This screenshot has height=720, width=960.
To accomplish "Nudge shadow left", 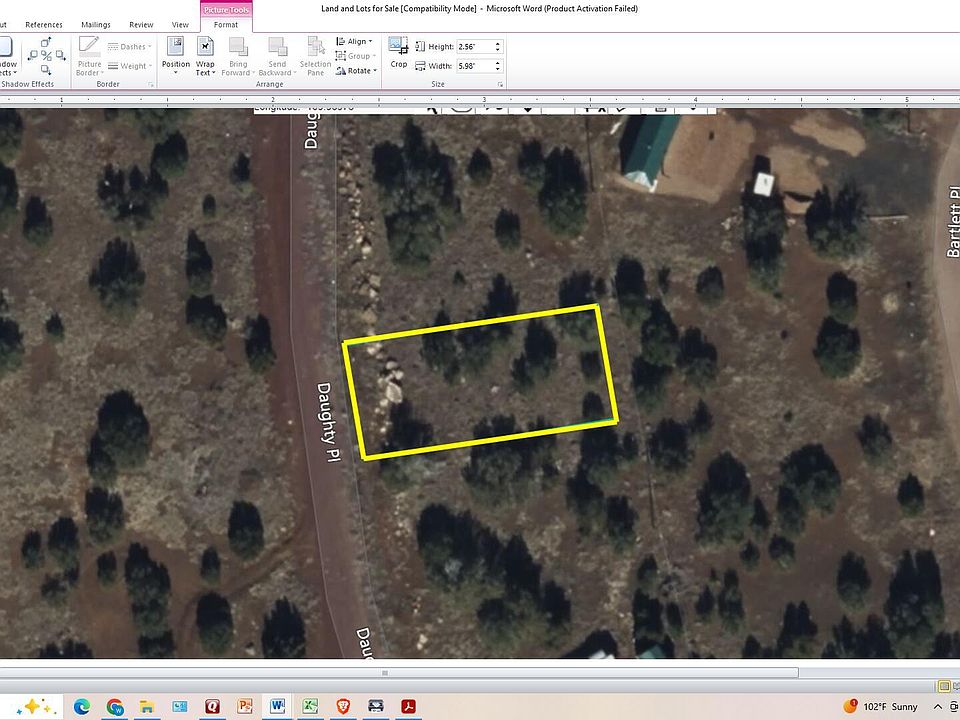I will (x=32, y=56).
